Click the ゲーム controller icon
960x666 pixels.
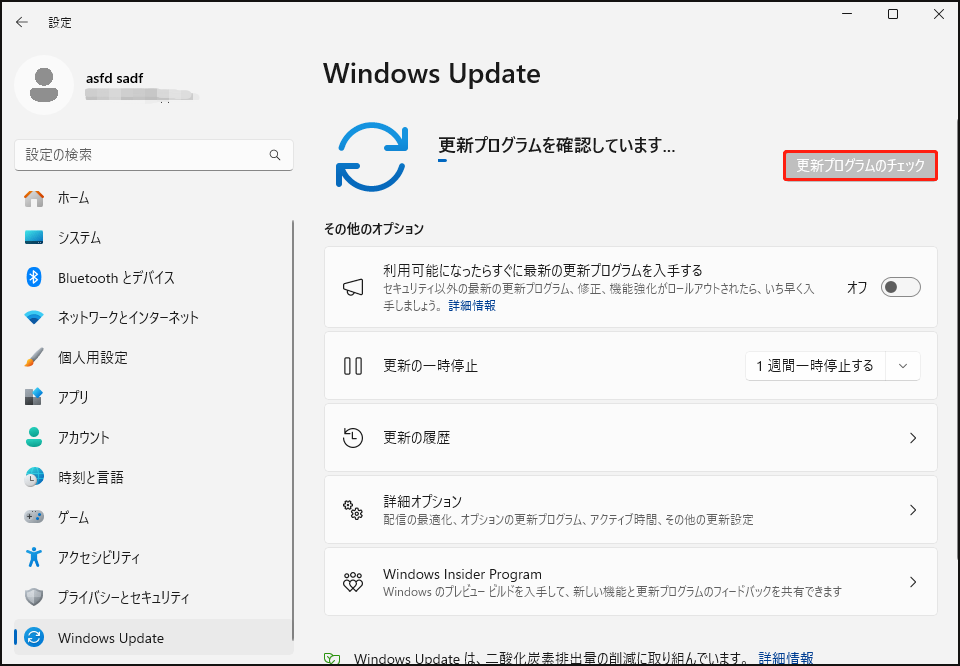(34, 517)
